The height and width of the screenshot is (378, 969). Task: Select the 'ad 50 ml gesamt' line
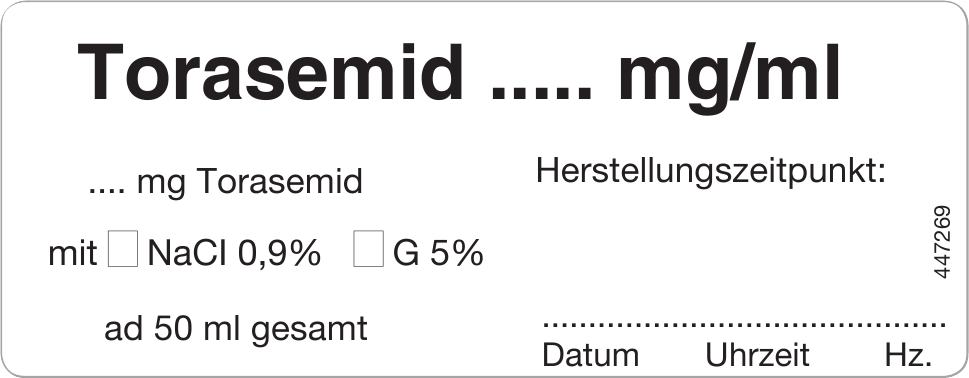tap(235, 330)
